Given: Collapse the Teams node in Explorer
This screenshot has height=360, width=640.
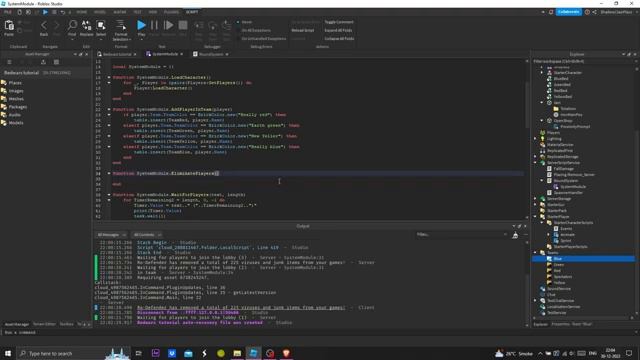Looking at the screenshot, I should (x=535, y=253).
